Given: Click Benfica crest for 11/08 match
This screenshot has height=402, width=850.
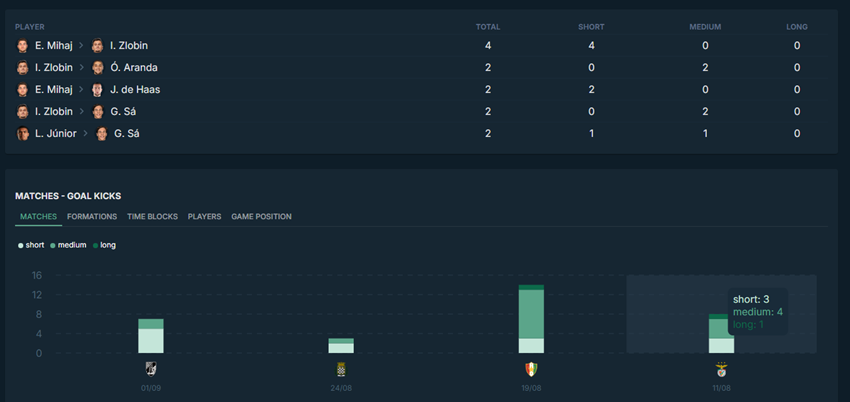Looking at the screenshot, I should tap(722, 369).
